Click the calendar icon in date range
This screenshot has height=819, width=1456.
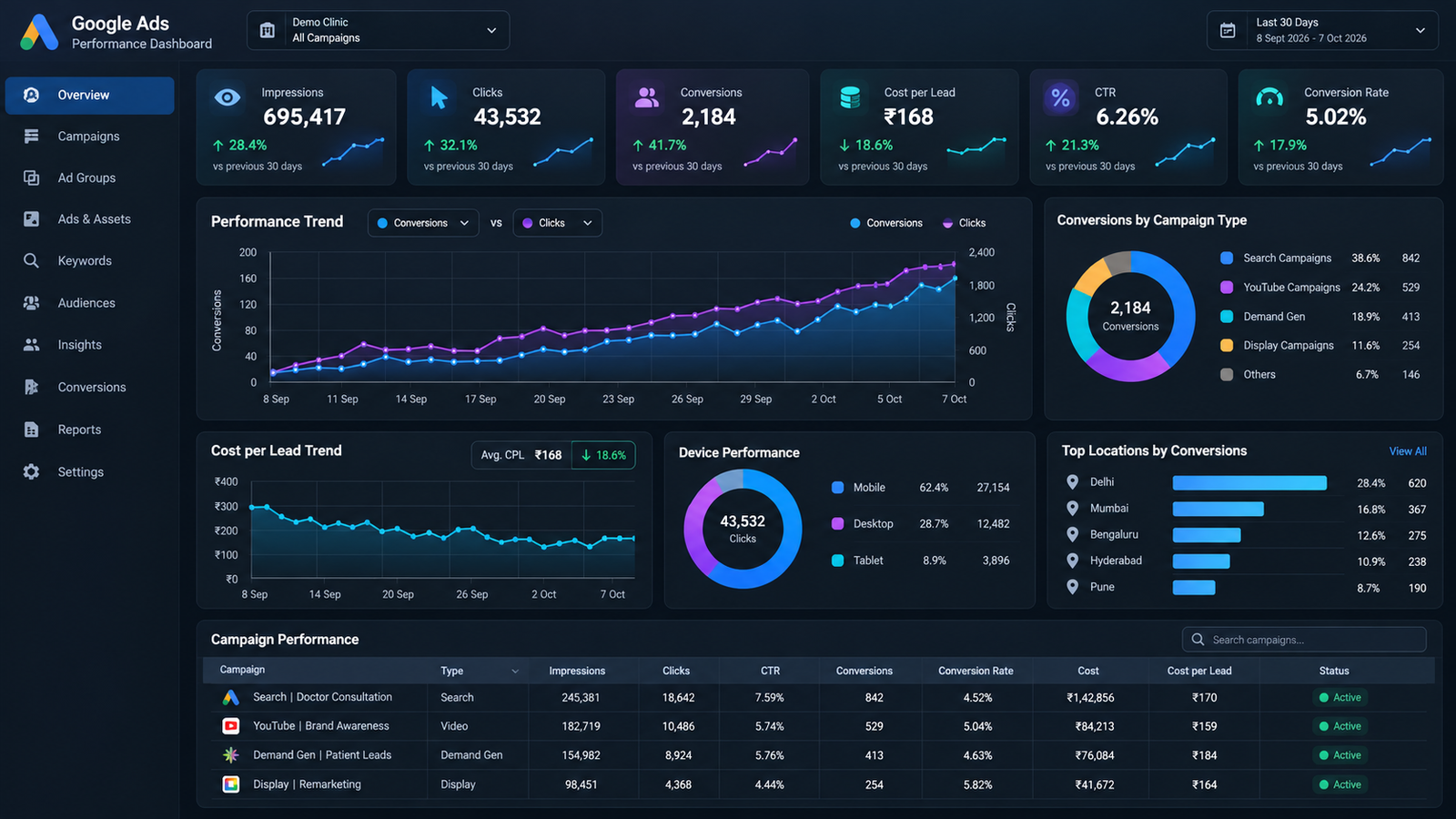[x=1228, y=30]
